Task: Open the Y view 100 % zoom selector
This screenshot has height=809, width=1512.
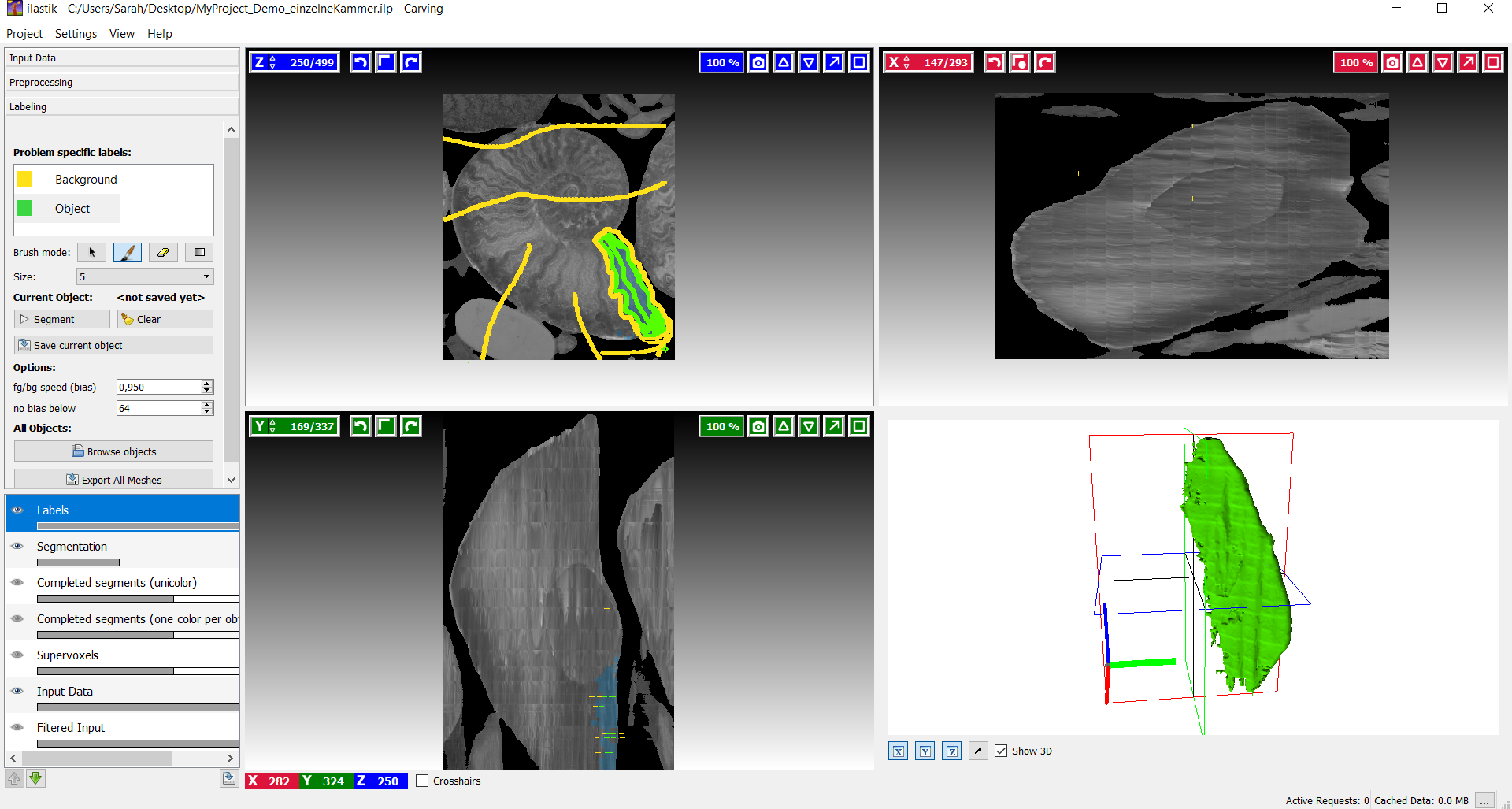Action: [x=721, y=426]
